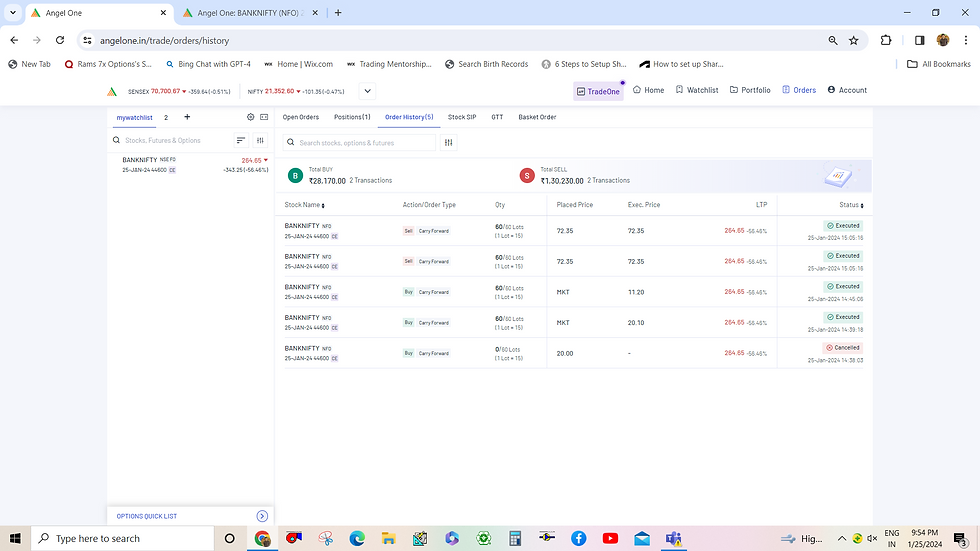Viewport: 980px width, 551px height.
Task: Open the Sell order executed at 15:05:18
Action: 573,231
